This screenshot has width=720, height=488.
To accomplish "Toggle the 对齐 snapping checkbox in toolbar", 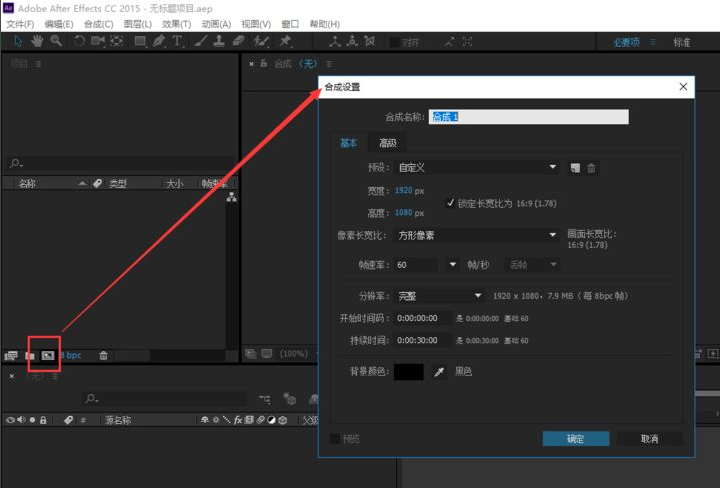I will (394, 42).
